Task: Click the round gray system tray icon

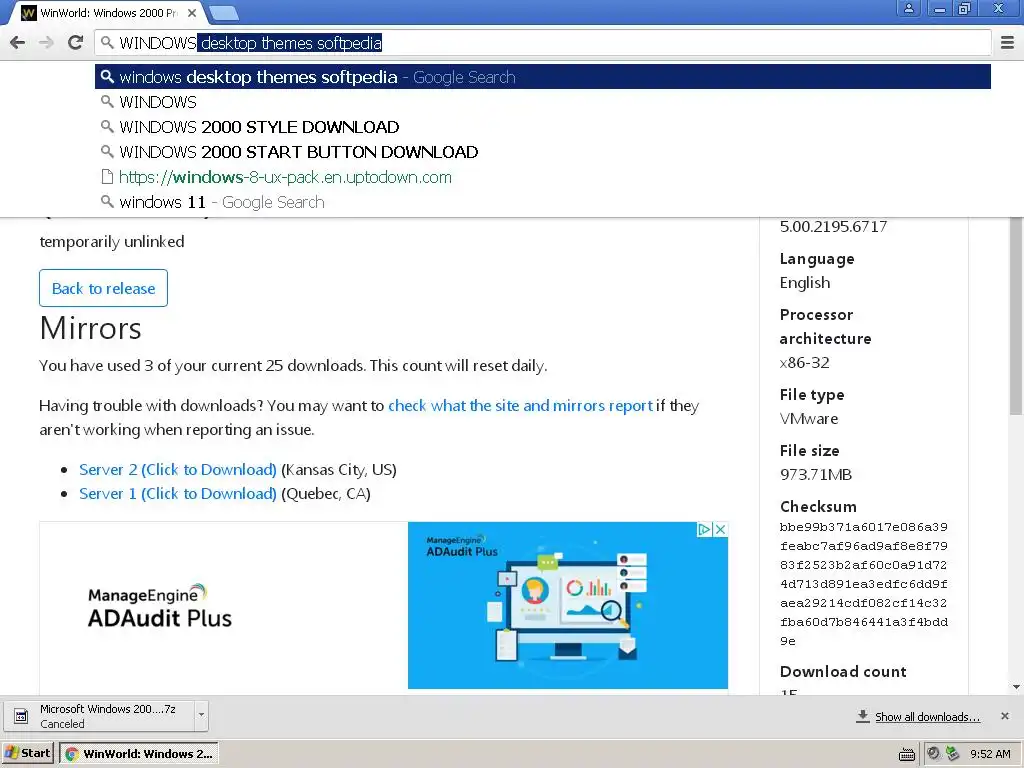Action: coord(933,754)
